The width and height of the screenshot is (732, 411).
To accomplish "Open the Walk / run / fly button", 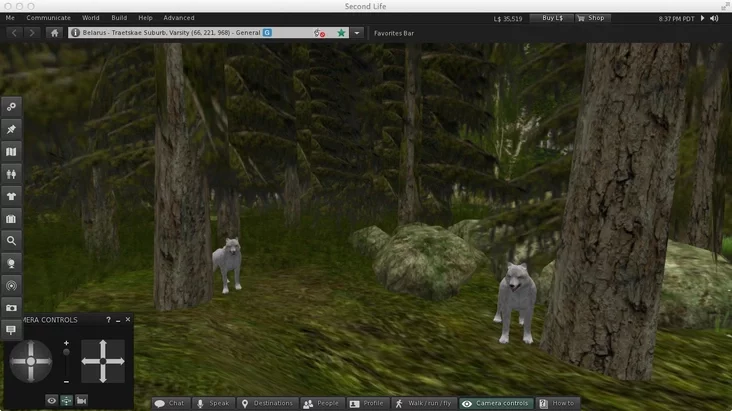I will tap(424, 404).
